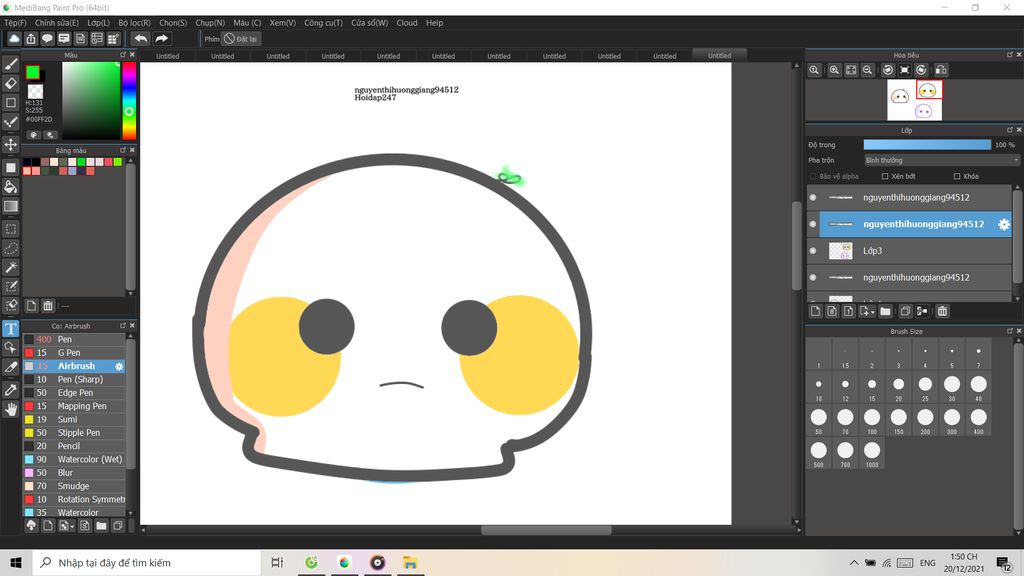Open the Công cụ(T) menu
Screen dimensions: 1024x576
323,23
